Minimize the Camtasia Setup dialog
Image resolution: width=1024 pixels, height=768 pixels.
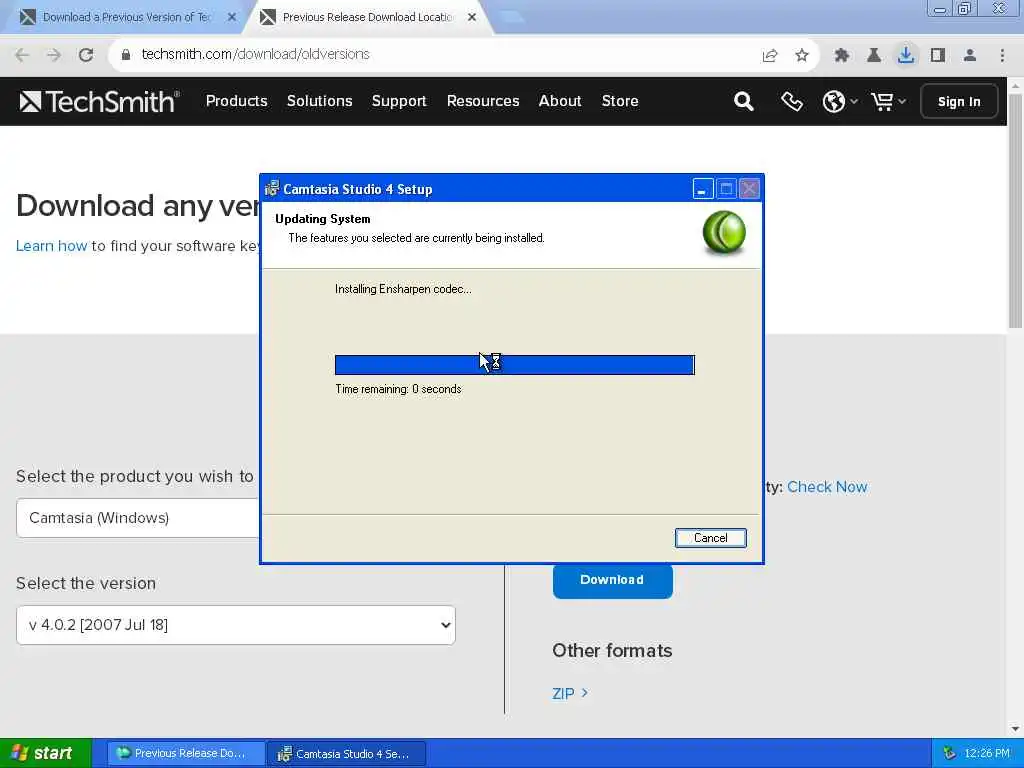tap(703, 189)
